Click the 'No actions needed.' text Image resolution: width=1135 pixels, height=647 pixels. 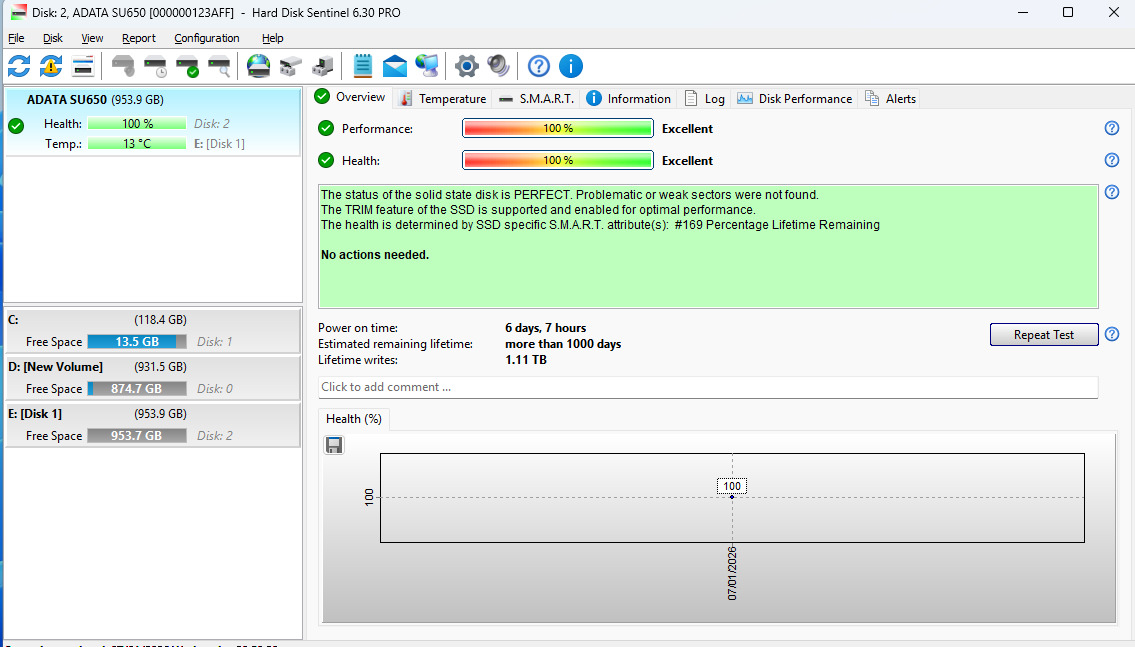point(375,255)
